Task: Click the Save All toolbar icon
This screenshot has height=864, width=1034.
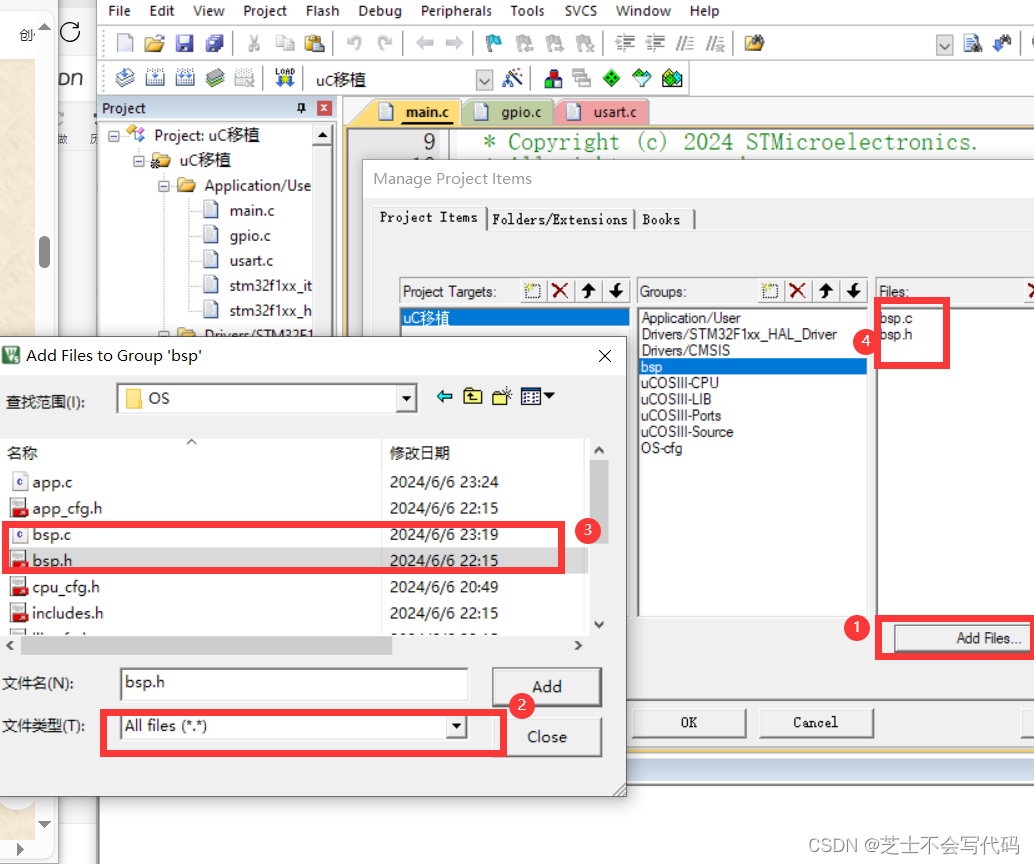Action: (213, 42)
